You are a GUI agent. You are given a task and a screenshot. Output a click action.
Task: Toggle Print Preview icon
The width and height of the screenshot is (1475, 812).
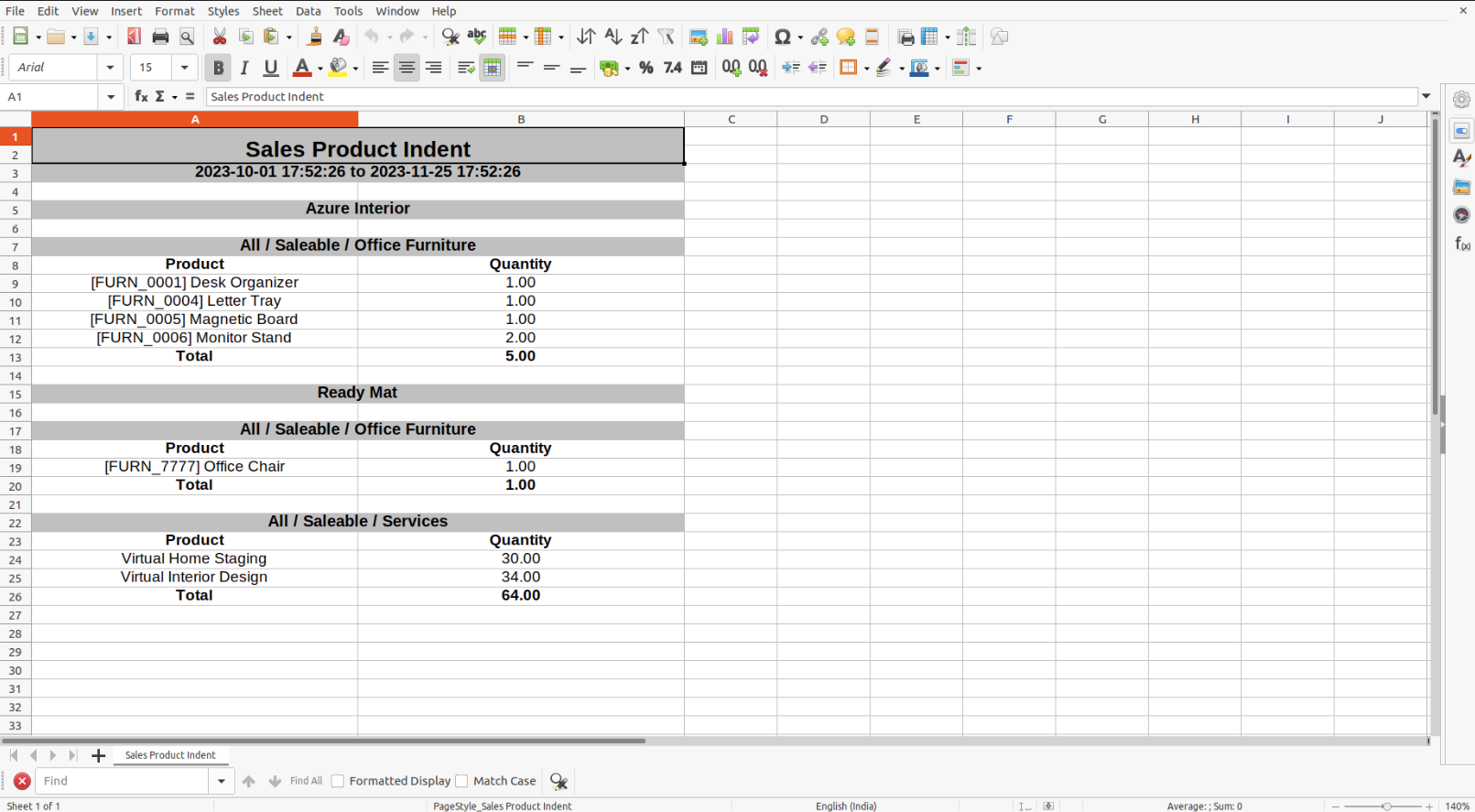[187, 37]
